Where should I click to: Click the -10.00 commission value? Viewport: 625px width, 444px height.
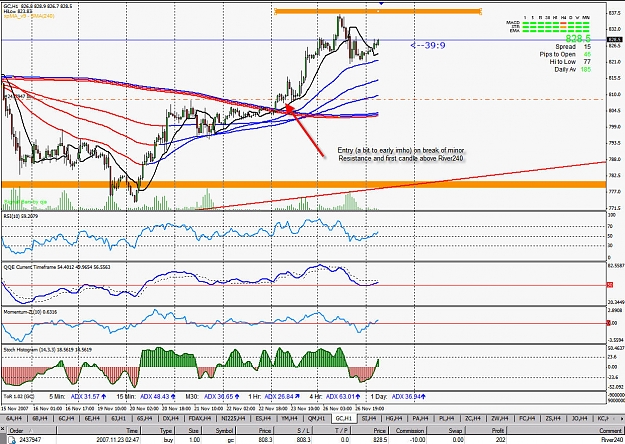pos(418,440)
